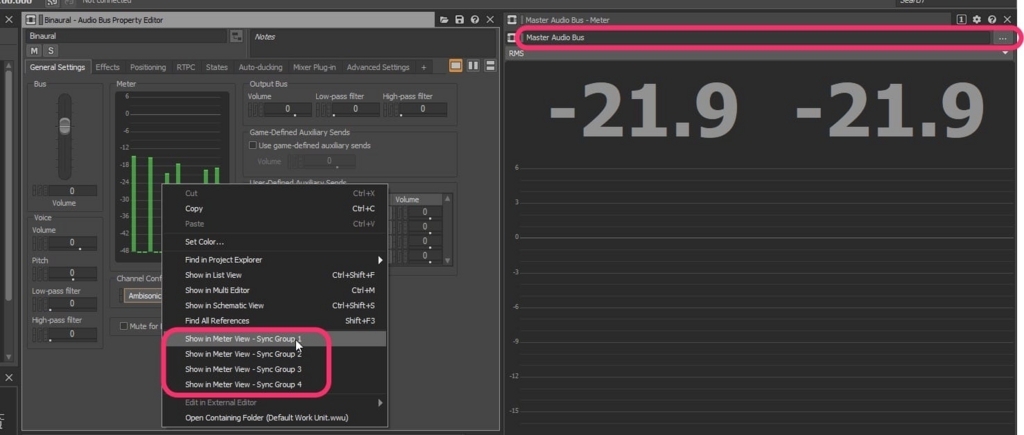
Task: Select the General Settings tab
Action: 57,67
